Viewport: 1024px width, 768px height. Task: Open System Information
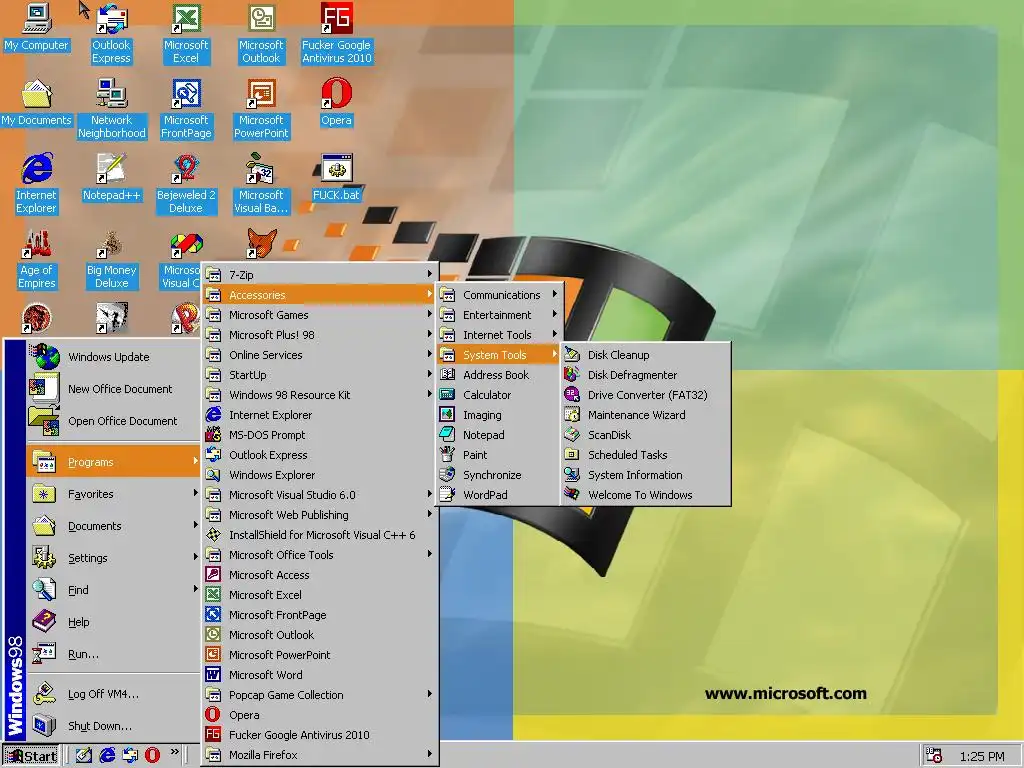pyautogui.click(x=645, y=475)
